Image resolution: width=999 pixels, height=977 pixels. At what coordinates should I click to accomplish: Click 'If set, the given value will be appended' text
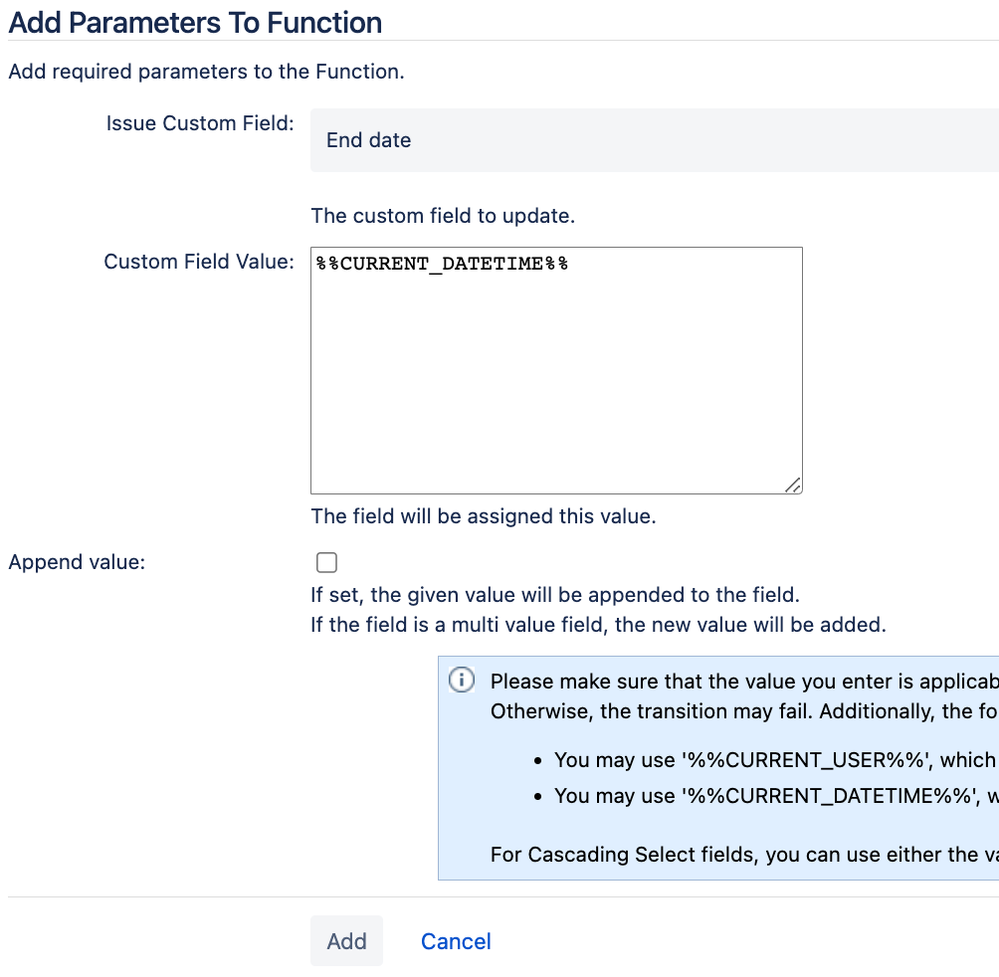point(555,595)
